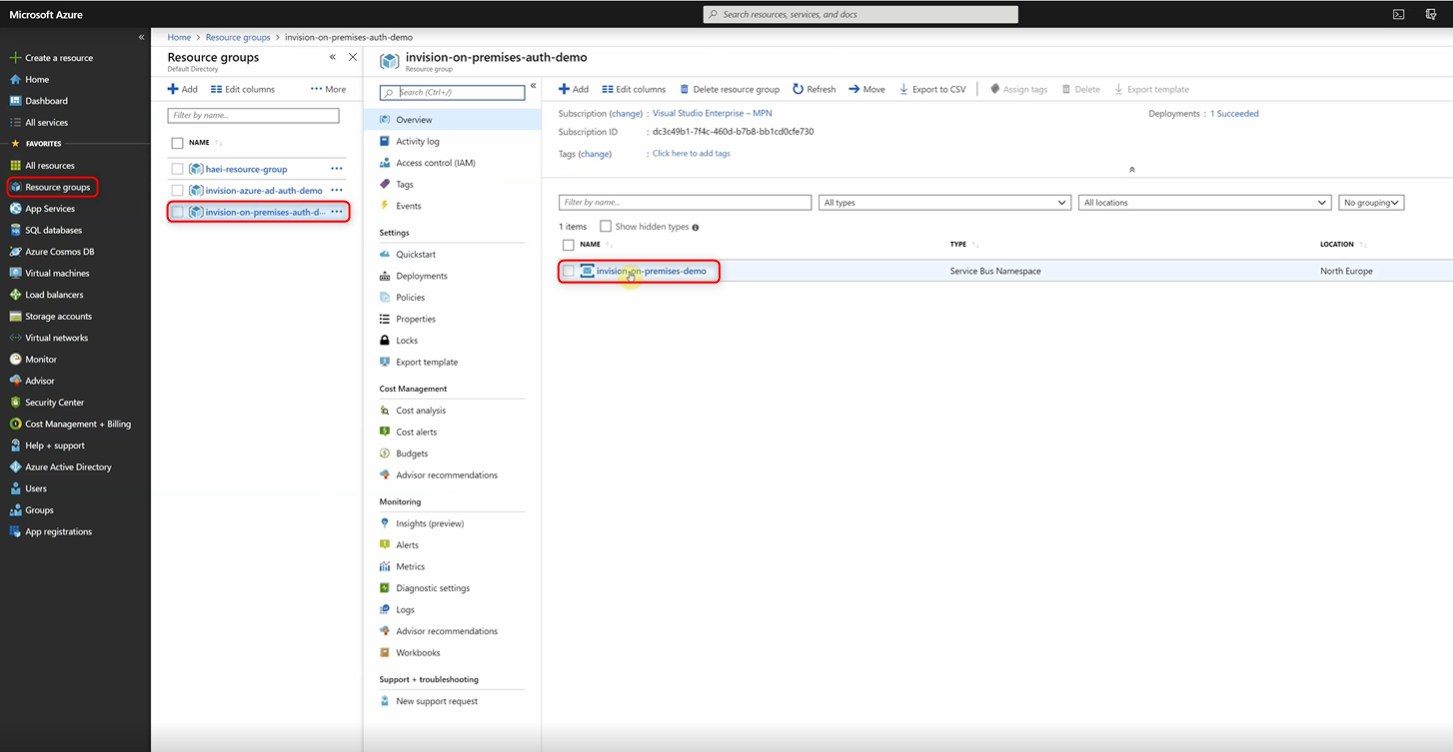Open the 1 Succeeded deployments link
Image resolution: width=1453 pixels, height=752 pixels.
coord(1234,113)
